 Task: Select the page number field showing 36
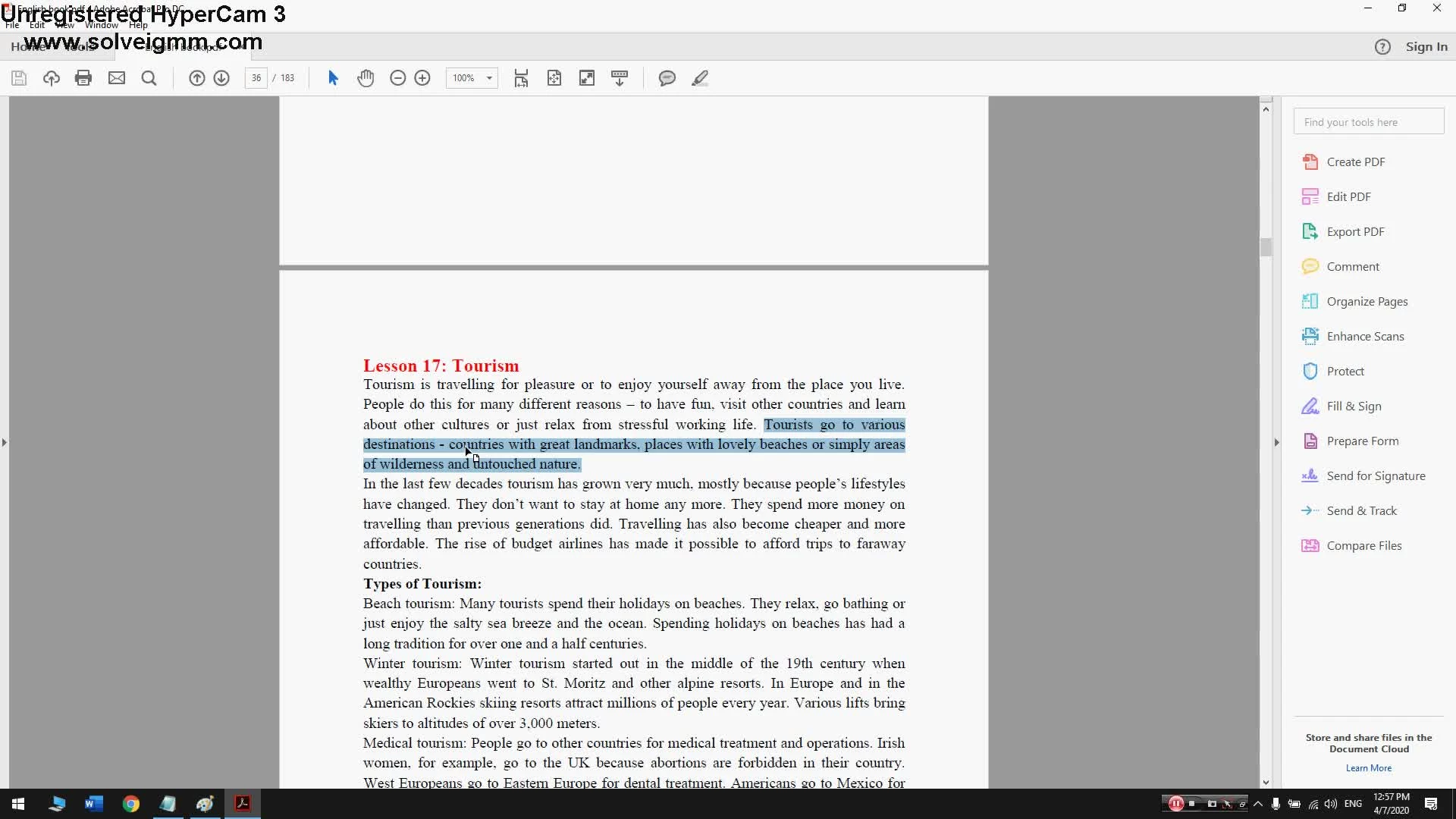click(256, 78)
